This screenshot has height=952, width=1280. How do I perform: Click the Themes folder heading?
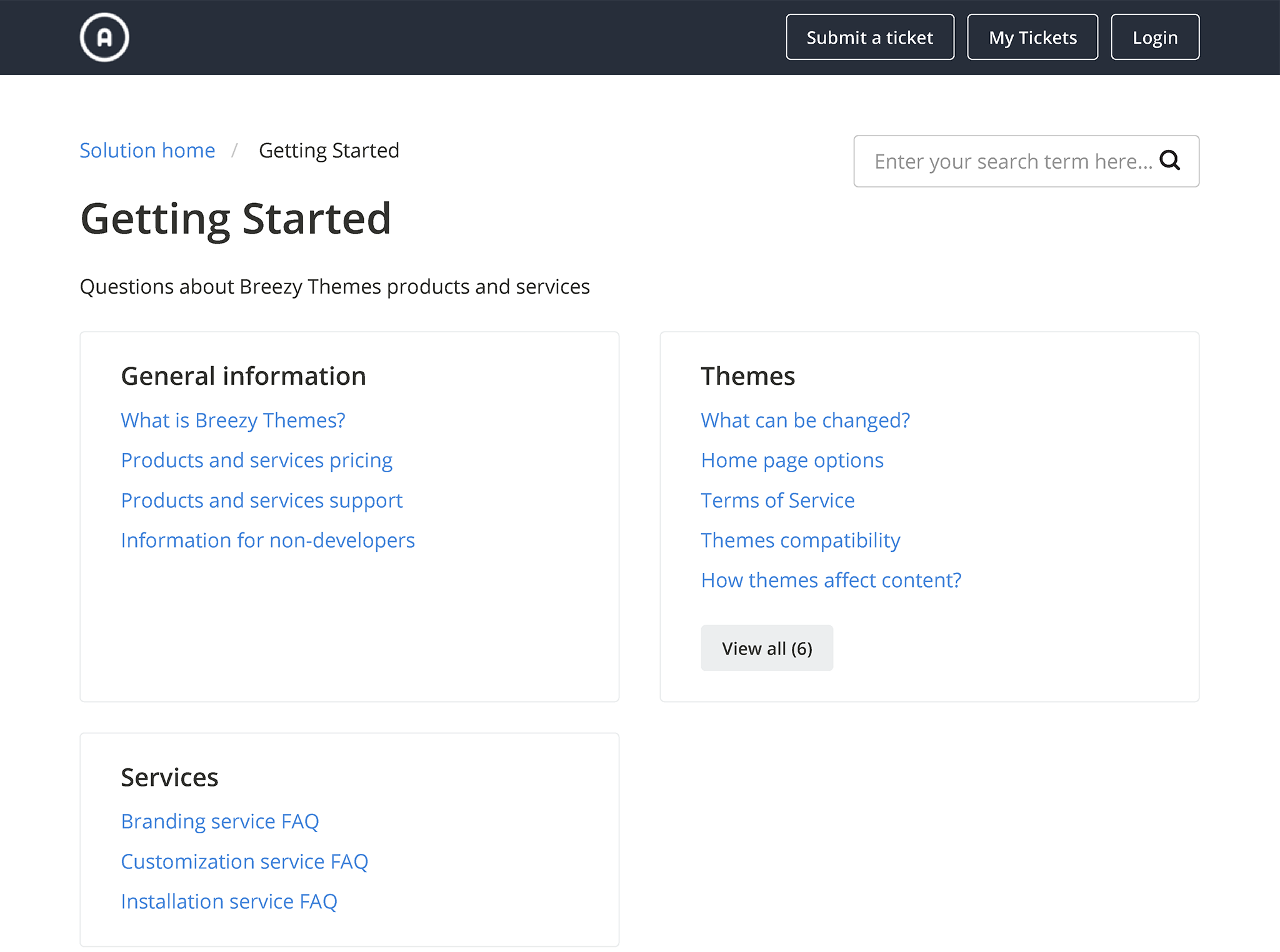pos(748,376)
